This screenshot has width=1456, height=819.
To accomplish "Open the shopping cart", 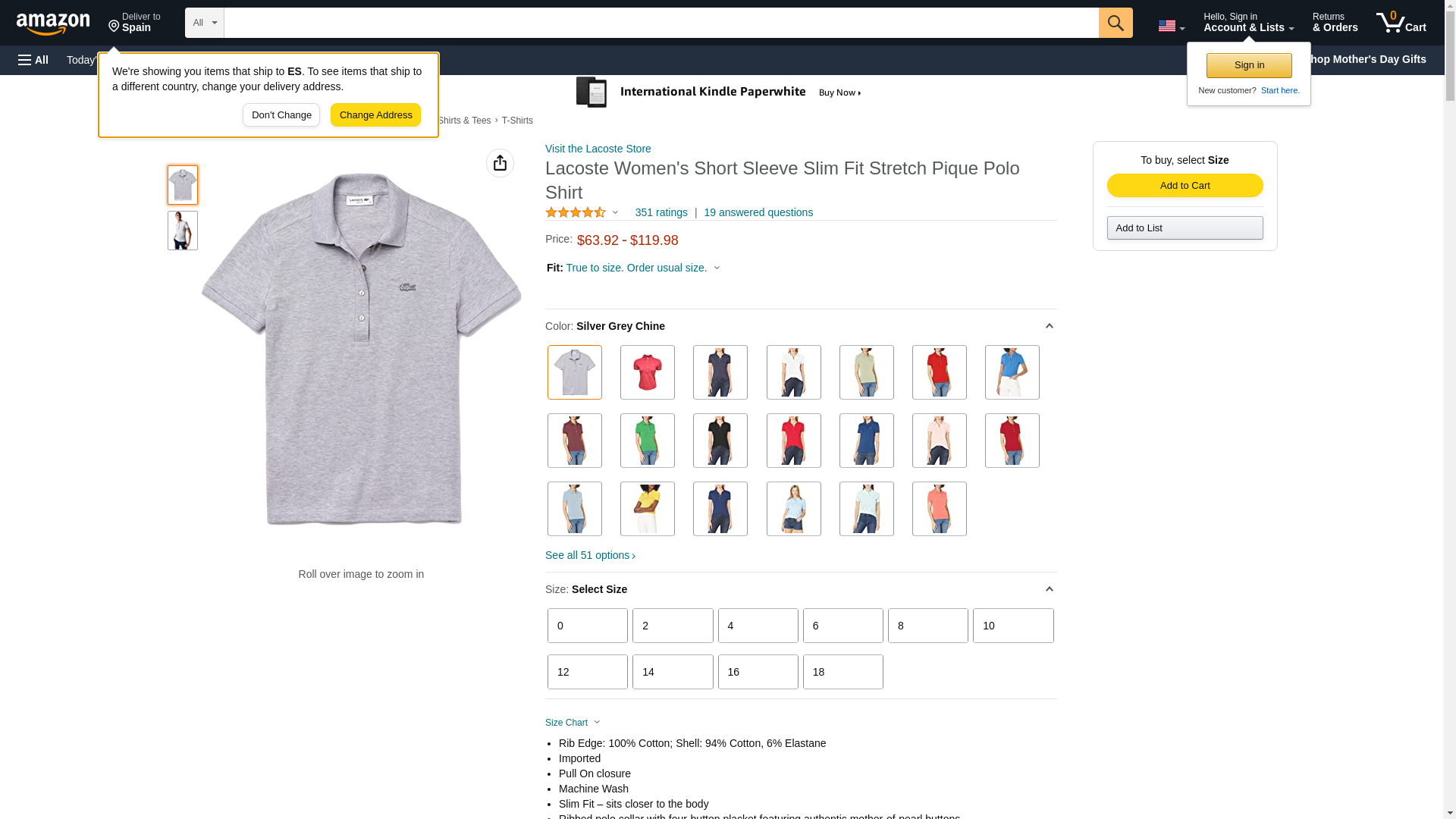I will click(x=1401, y=23).
